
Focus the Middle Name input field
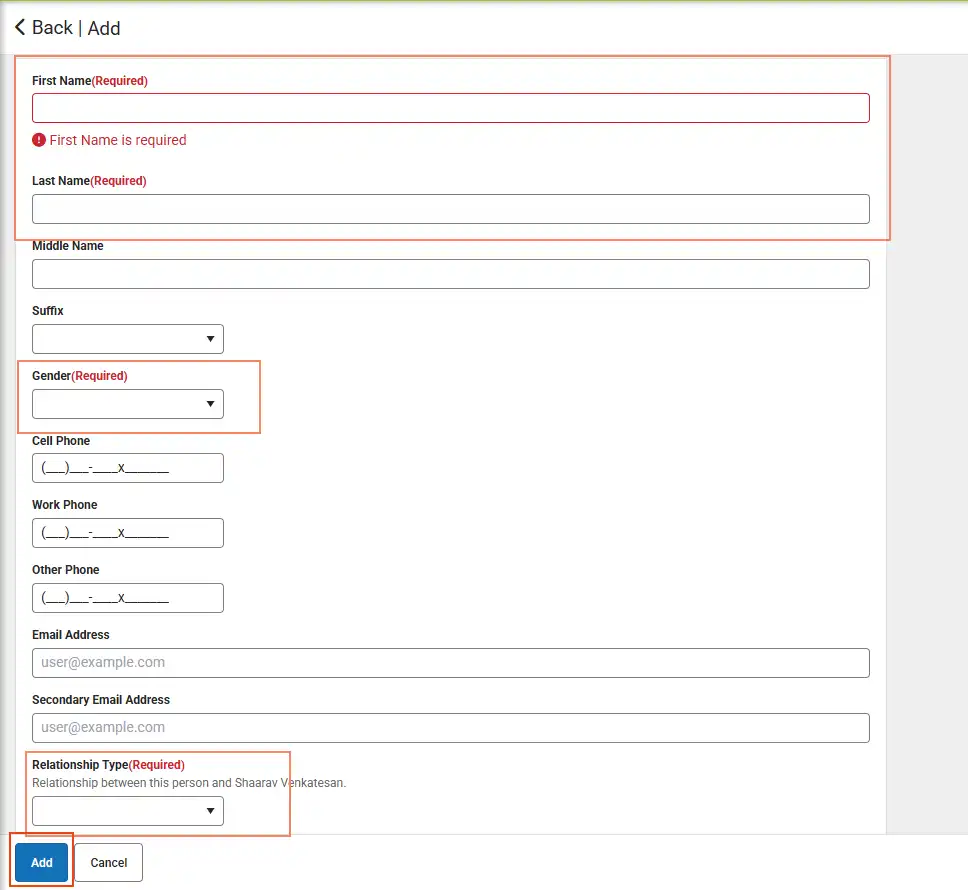point(451,274)
